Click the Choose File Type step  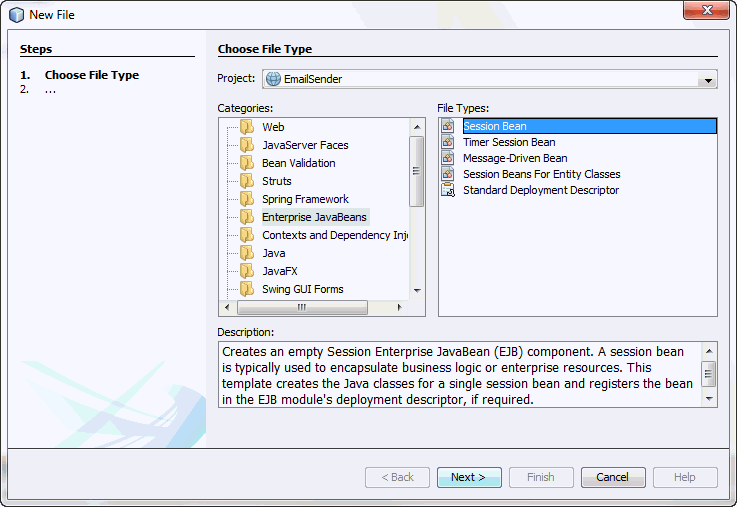point(92,75)
